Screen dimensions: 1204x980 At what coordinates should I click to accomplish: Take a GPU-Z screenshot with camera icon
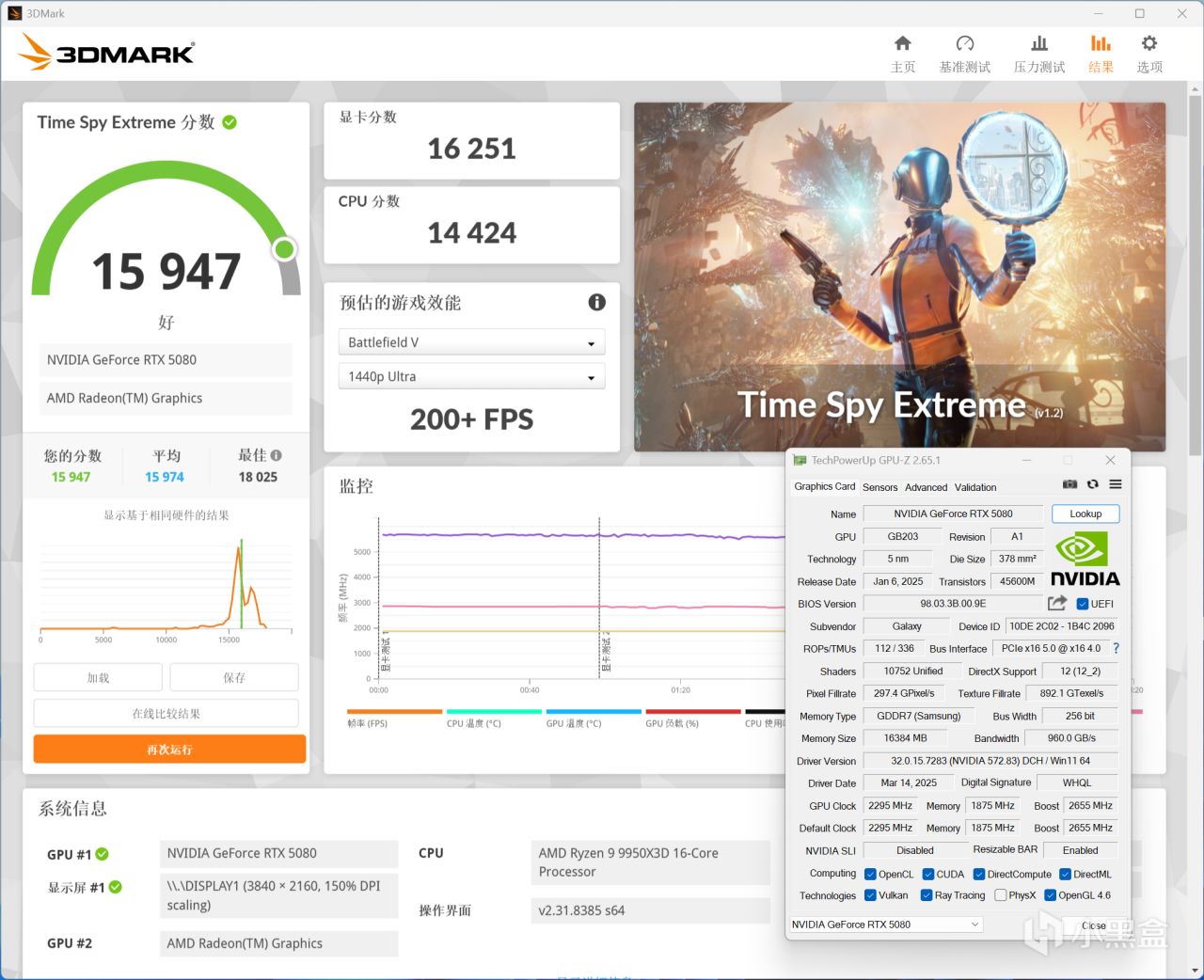pos(1070,484)
